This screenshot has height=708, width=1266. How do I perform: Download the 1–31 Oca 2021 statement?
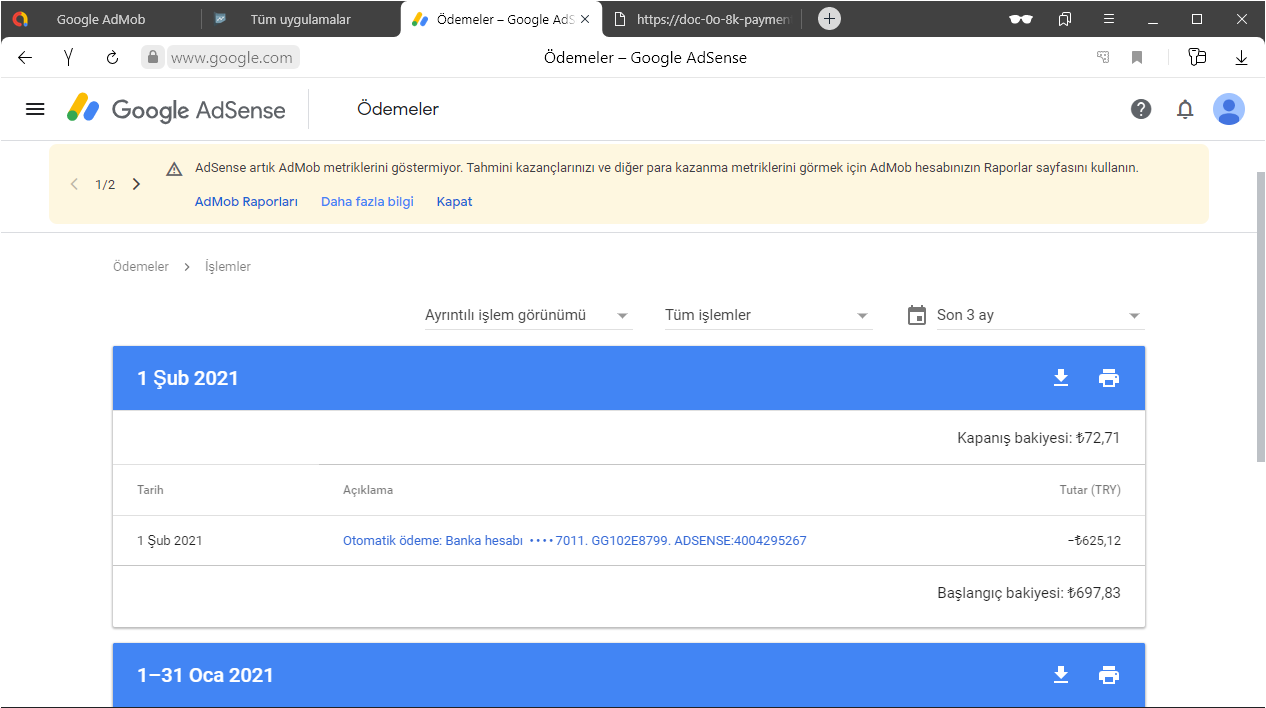point(1061,675)
